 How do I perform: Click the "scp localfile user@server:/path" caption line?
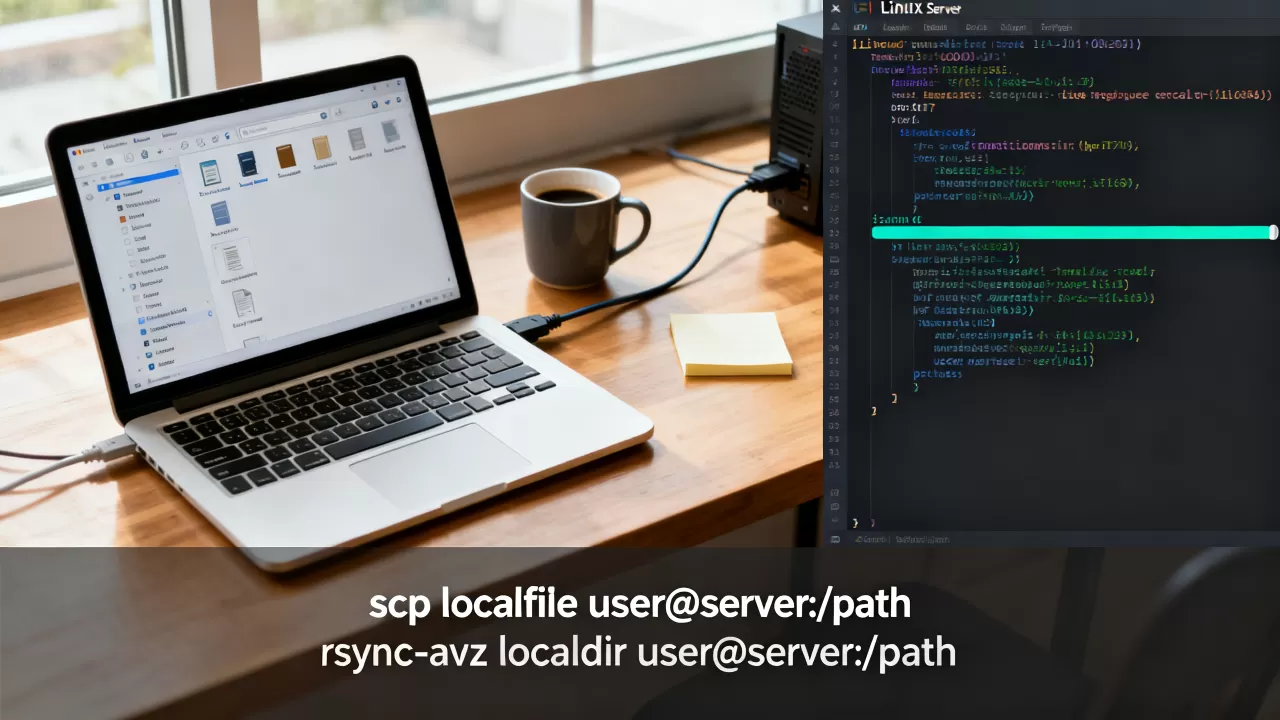(640, 604)
